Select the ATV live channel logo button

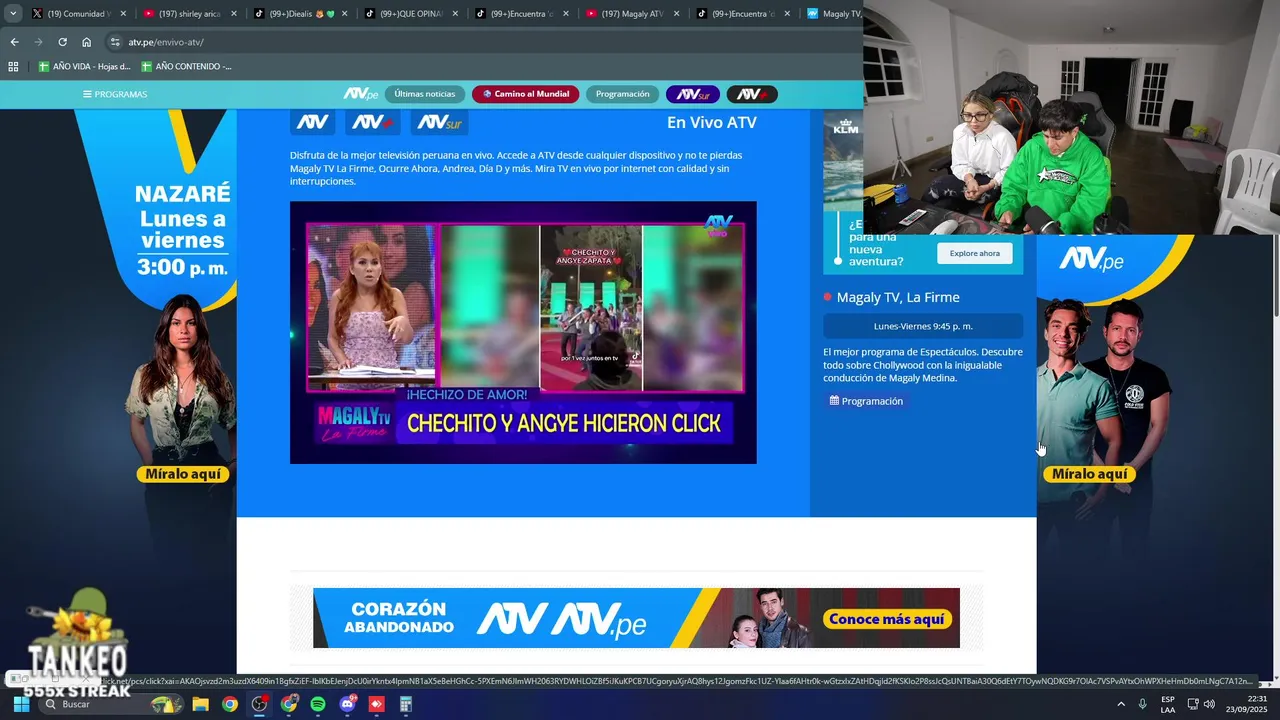[x=312, y=122]
